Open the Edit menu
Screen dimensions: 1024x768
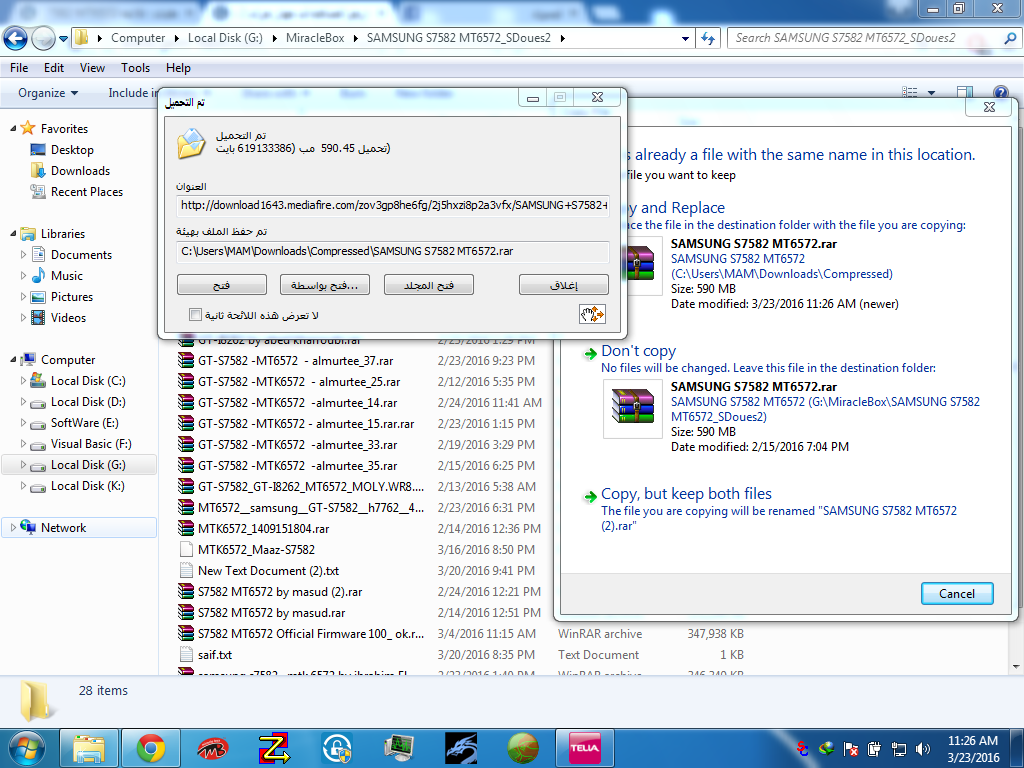[54, 67]
